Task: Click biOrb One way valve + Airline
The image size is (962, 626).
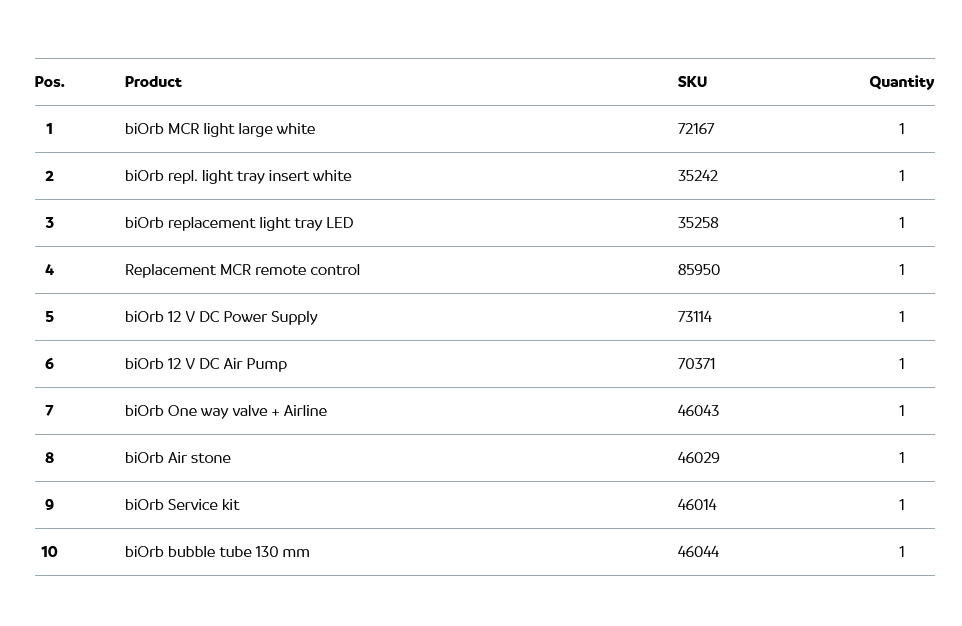Action: 226,411
